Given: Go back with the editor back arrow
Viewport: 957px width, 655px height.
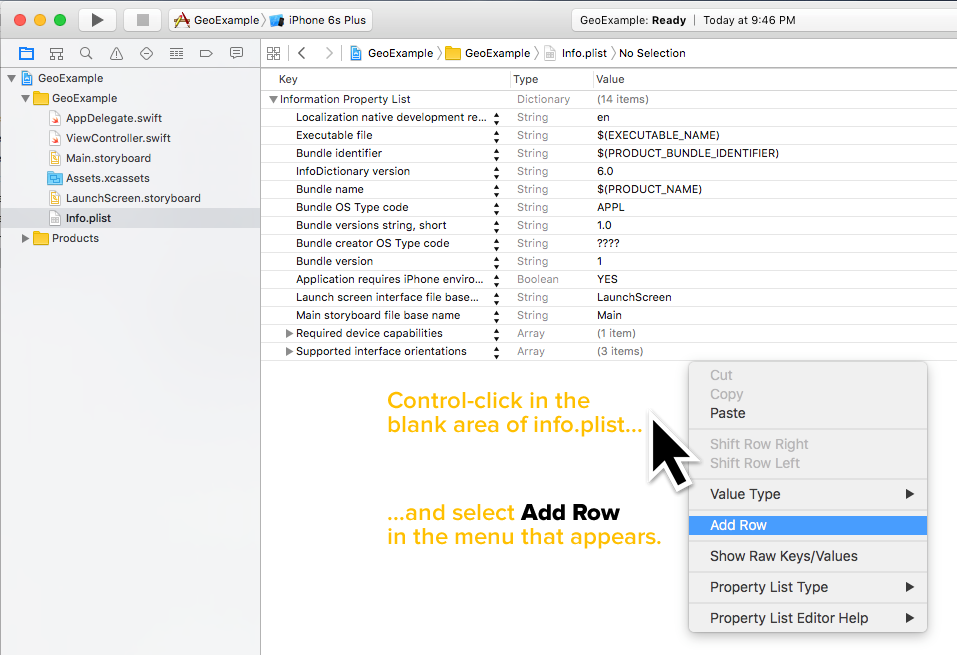Looking at the screenshot, I should [x=302, y=54].
